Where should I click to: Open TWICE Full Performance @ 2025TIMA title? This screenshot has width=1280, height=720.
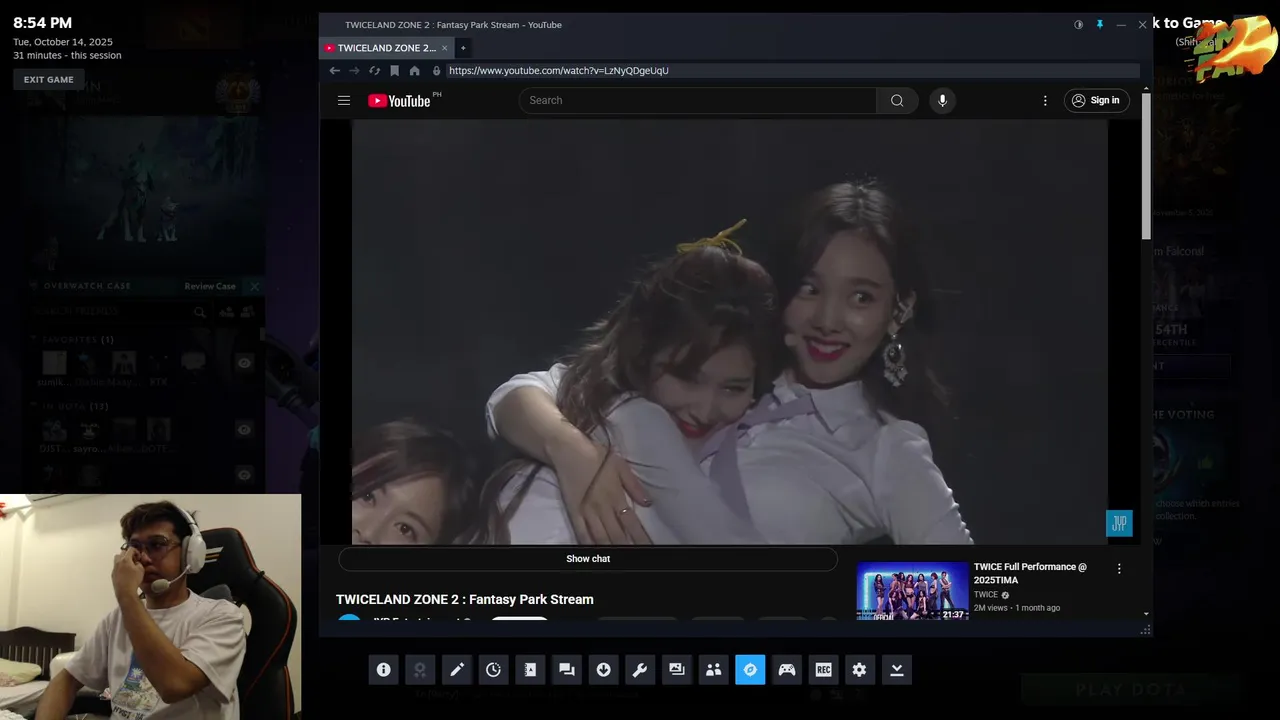coord(1031,573)
